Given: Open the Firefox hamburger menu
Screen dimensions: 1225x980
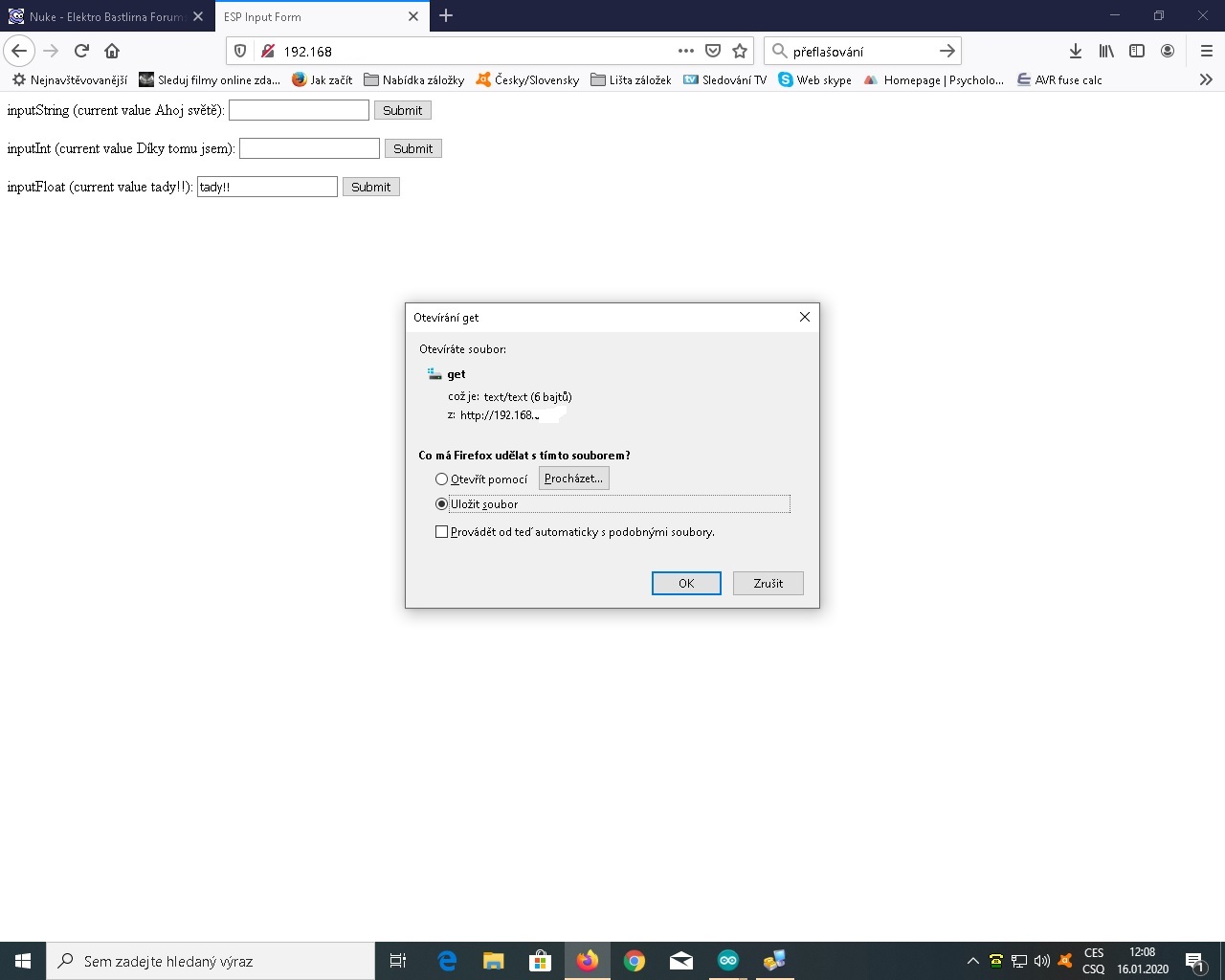Looking at the screenshot, I should (1206, 51).
